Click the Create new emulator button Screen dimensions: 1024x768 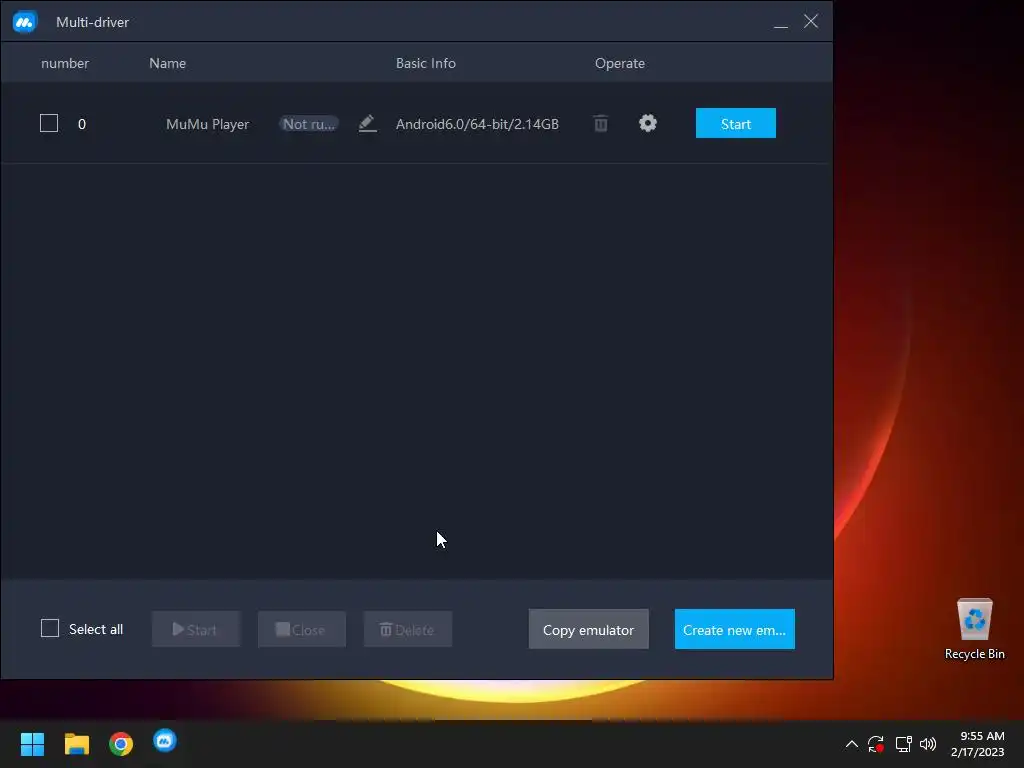coord(735,629)
